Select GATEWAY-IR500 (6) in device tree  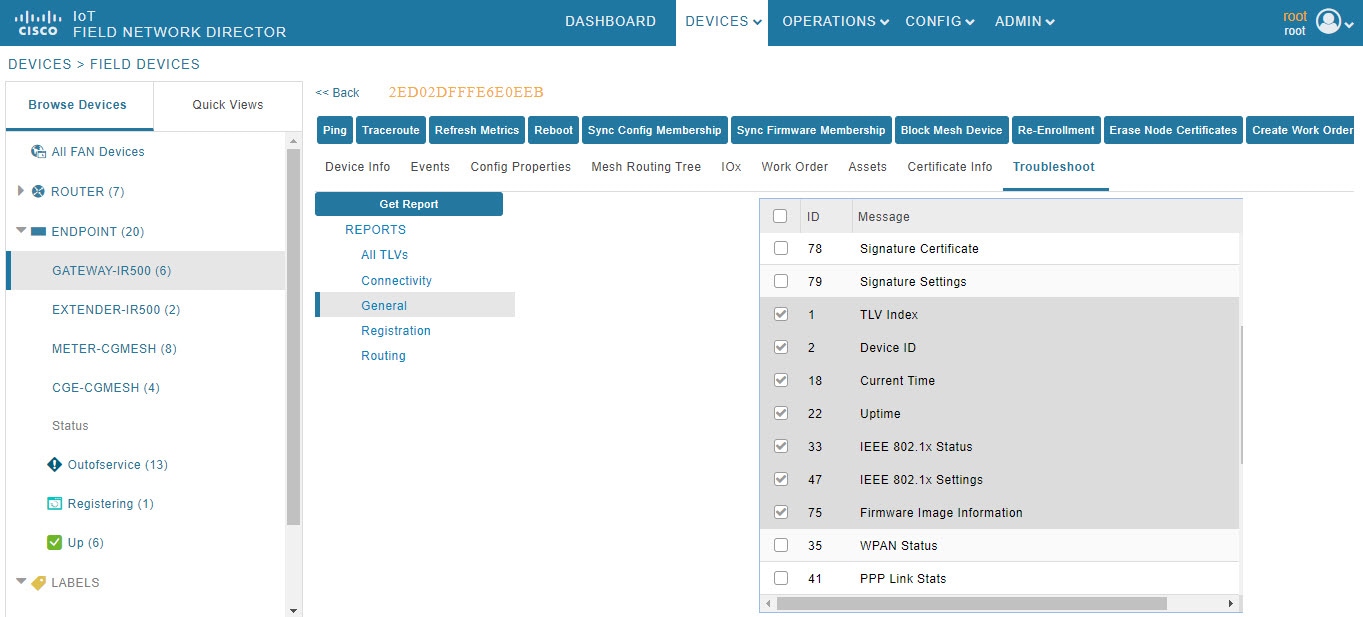[146, 271]
